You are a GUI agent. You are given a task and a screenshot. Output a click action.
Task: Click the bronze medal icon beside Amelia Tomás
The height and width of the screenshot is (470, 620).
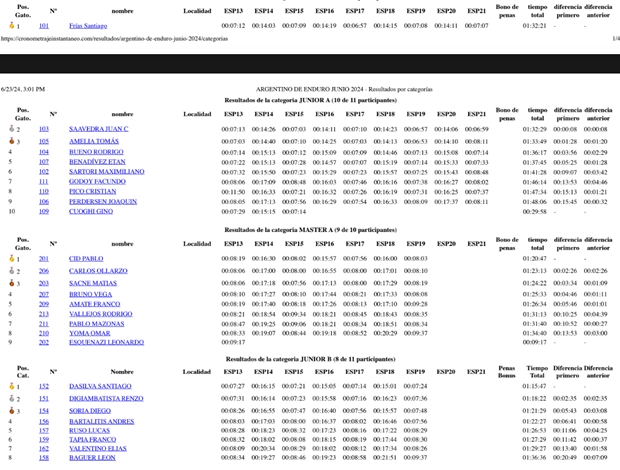pos(11,141)
